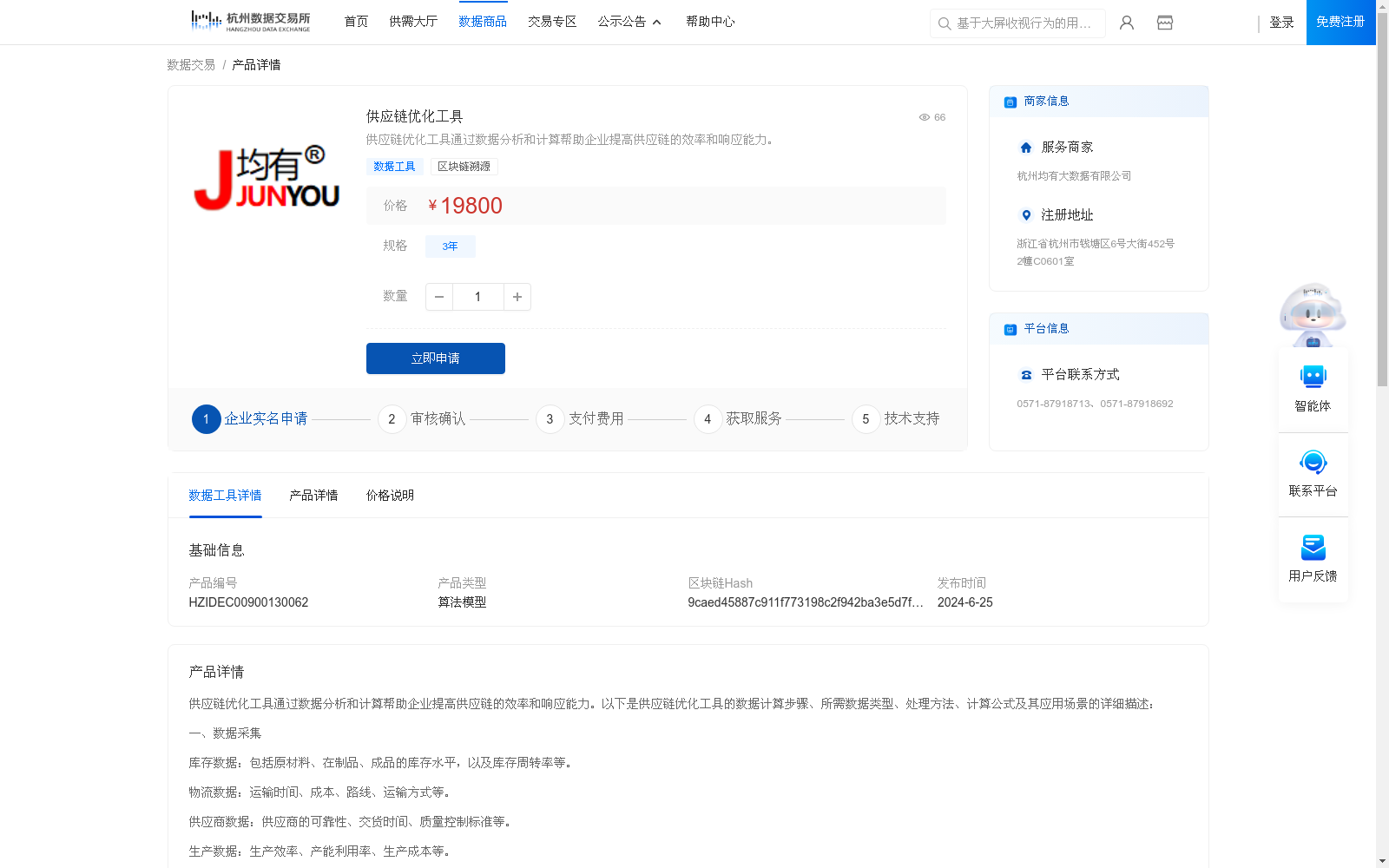Click step 4 获取服务

click(x=738, y=419)
